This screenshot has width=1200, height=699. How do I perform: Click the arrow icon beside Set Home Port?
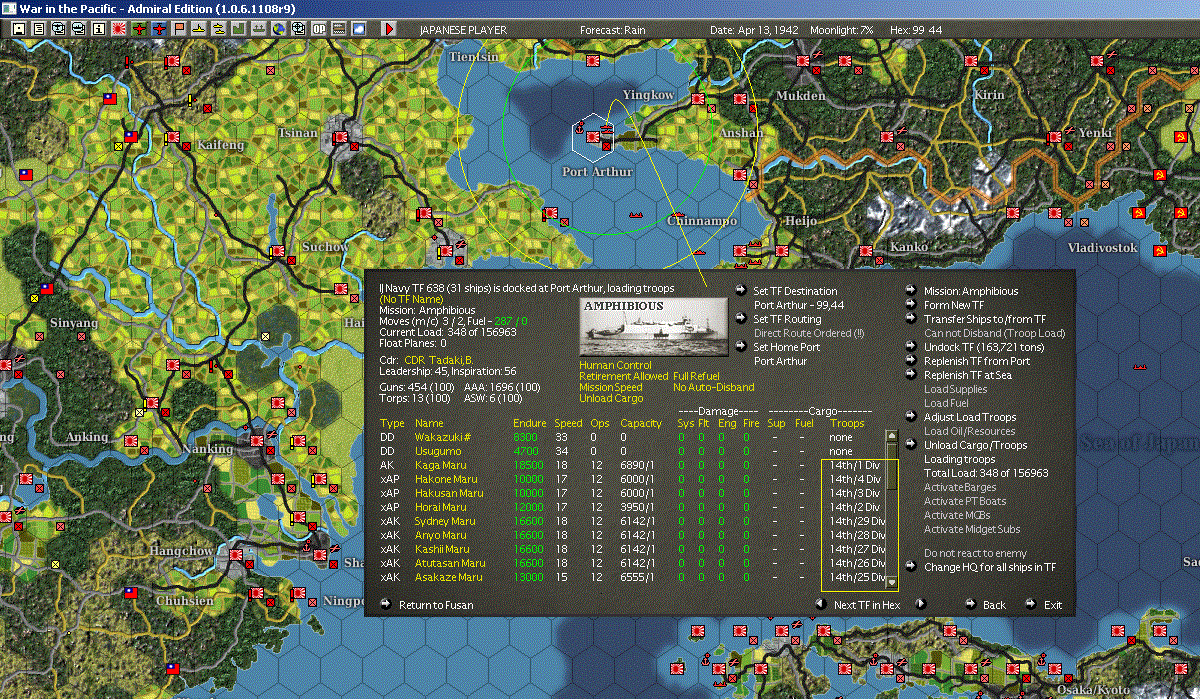tap(741, 347)
